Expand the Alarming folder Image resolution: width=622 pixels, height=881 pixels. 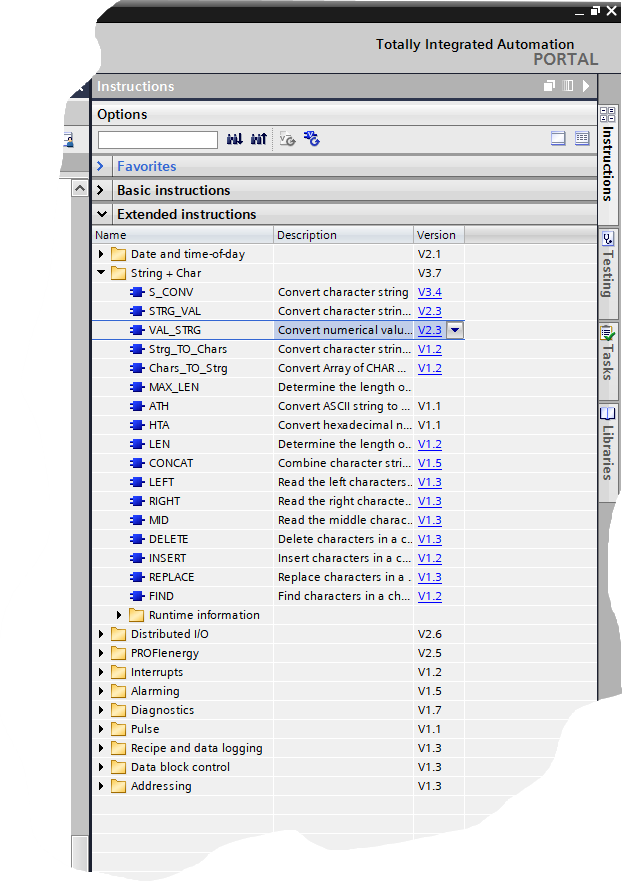[101, 691]
